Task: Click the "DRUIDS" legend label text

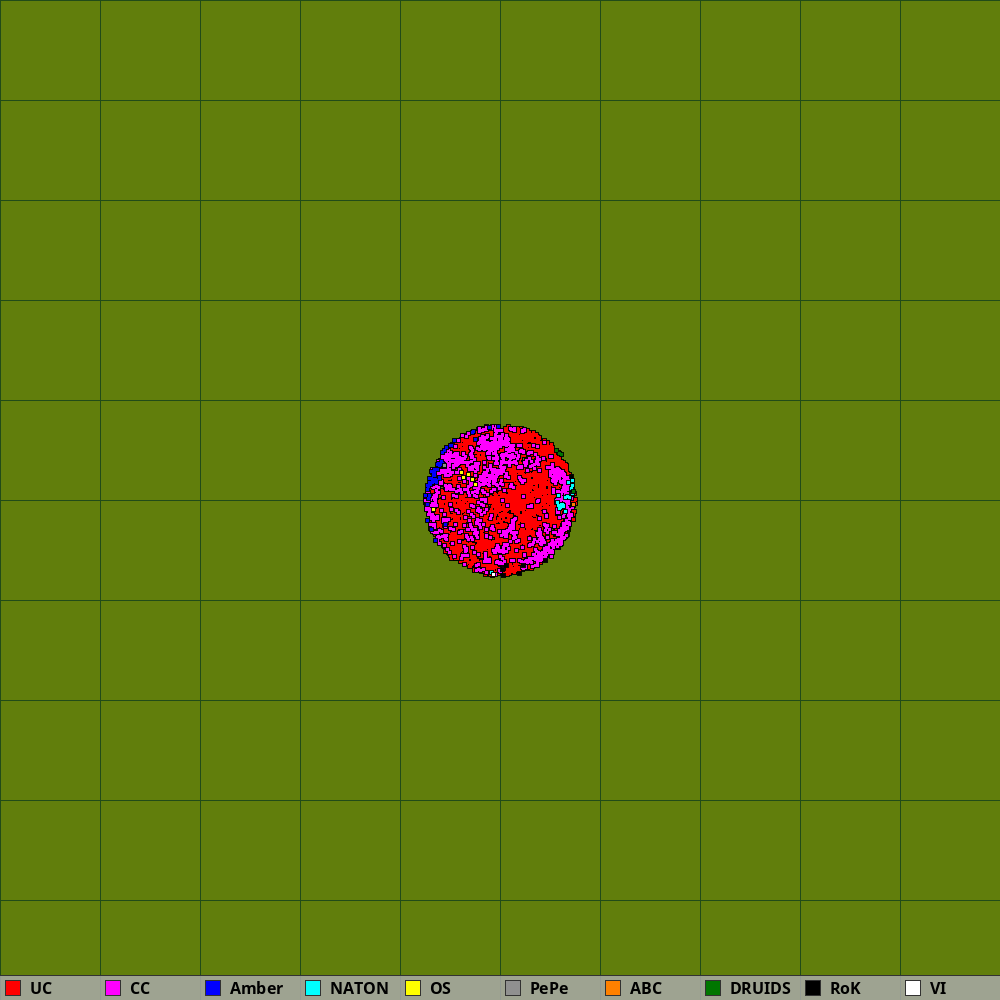Action: [x=760, y=988]
